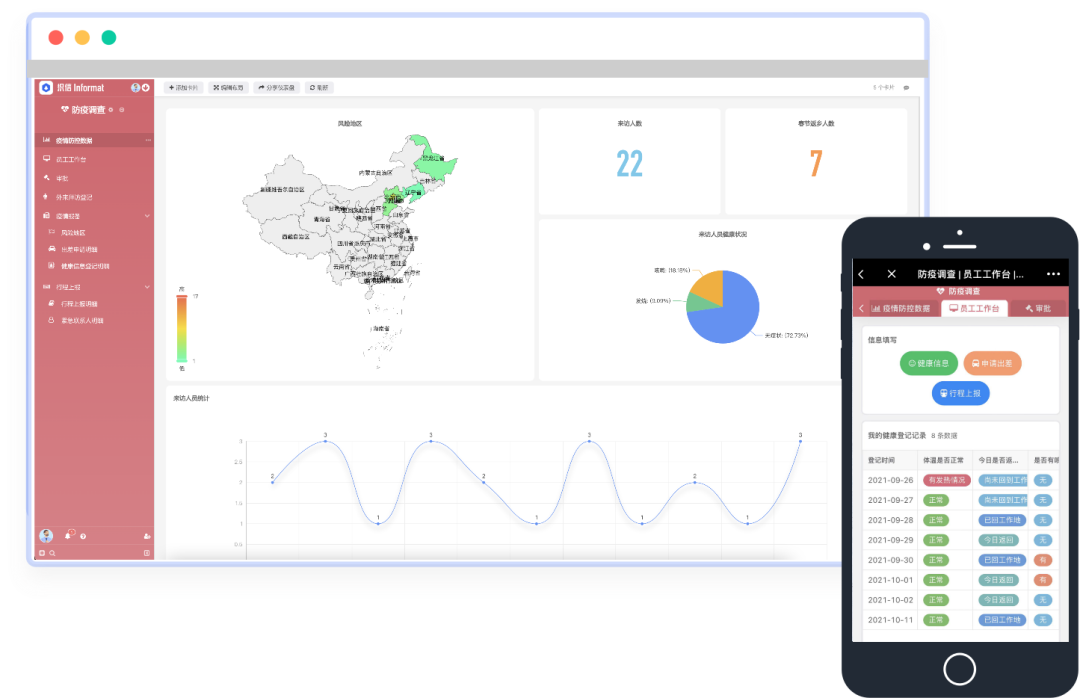Click the 添加卡片 toolbar button
Viewport: 1080px width, 698px height.
coord(183,88)
